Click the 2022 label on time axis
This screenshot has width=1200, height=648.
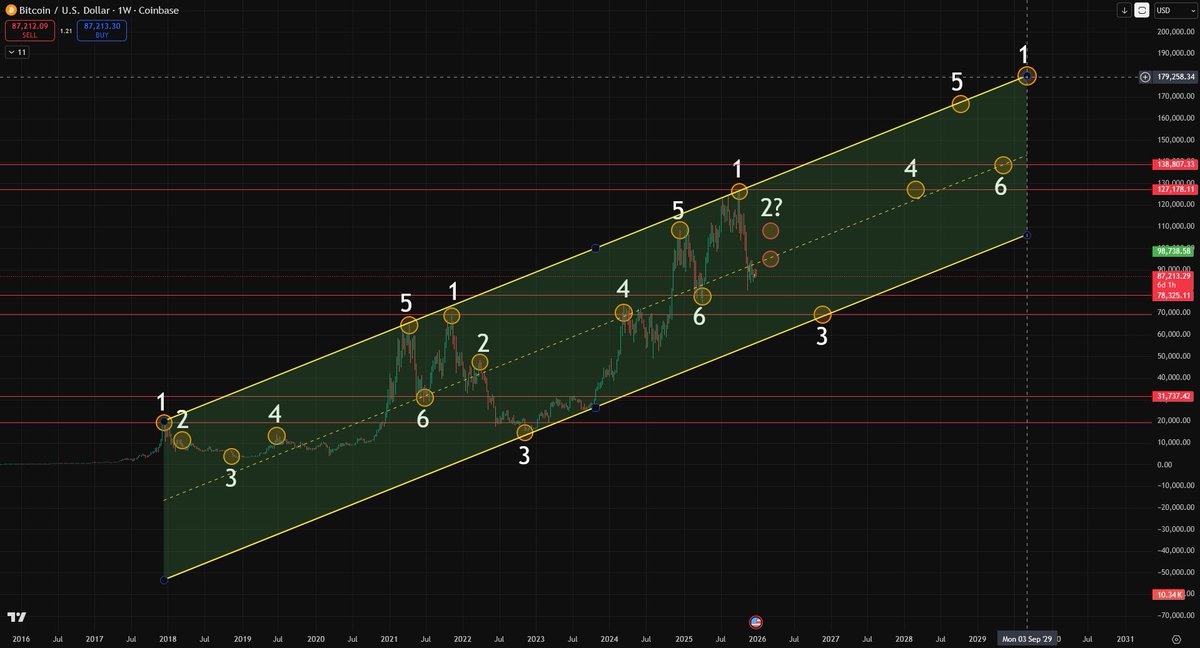pyautogui.click(x=461, y=637)
